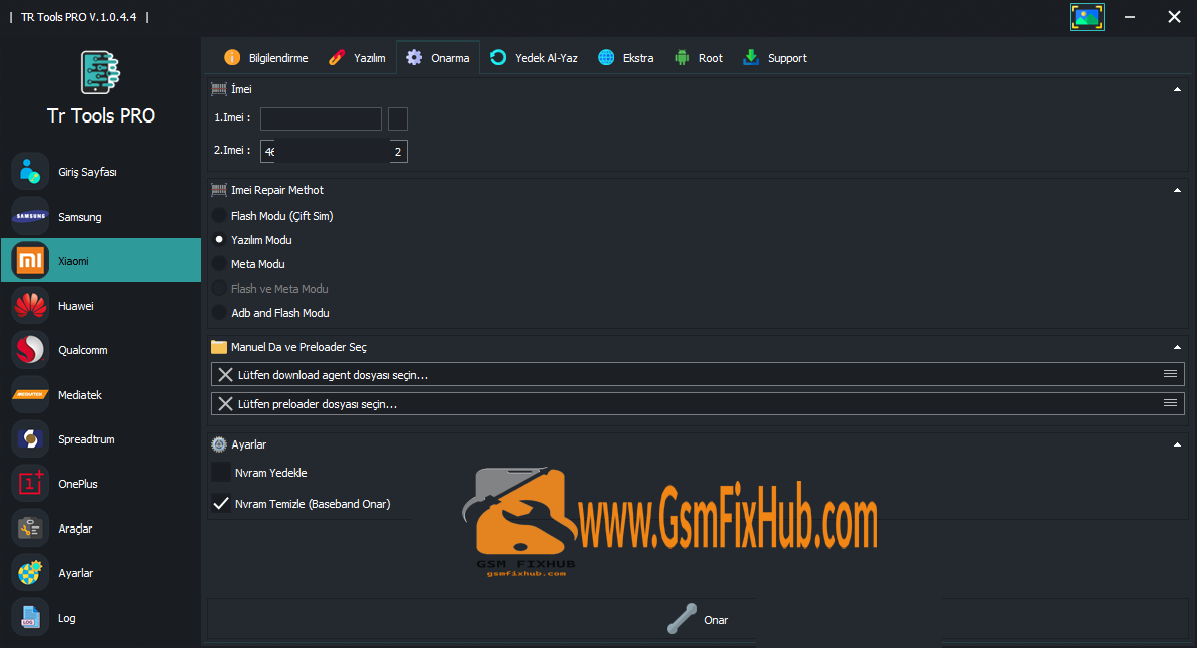The width and height of the screenshot is (1197, 648).
Task: Uncheck Nvram Temizle (Baseband Onar)
Action: pos(221,504)
